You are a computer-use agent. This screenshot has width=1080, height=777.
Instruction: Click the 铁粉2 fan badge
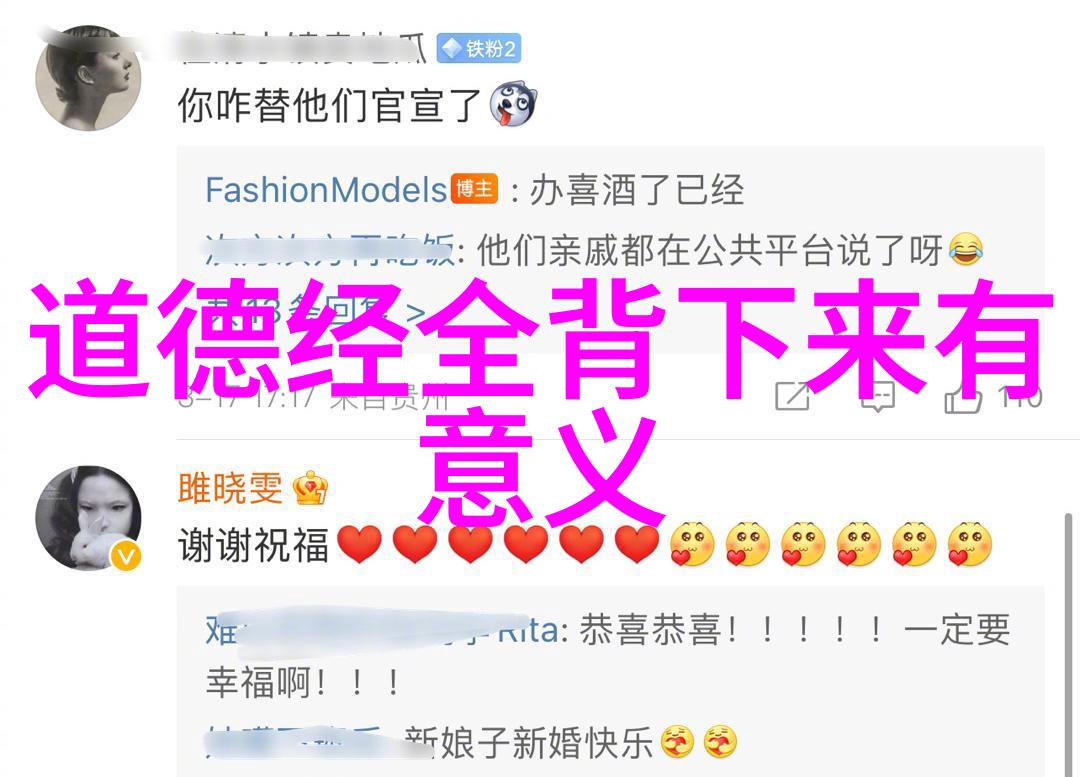pos(479,49)
